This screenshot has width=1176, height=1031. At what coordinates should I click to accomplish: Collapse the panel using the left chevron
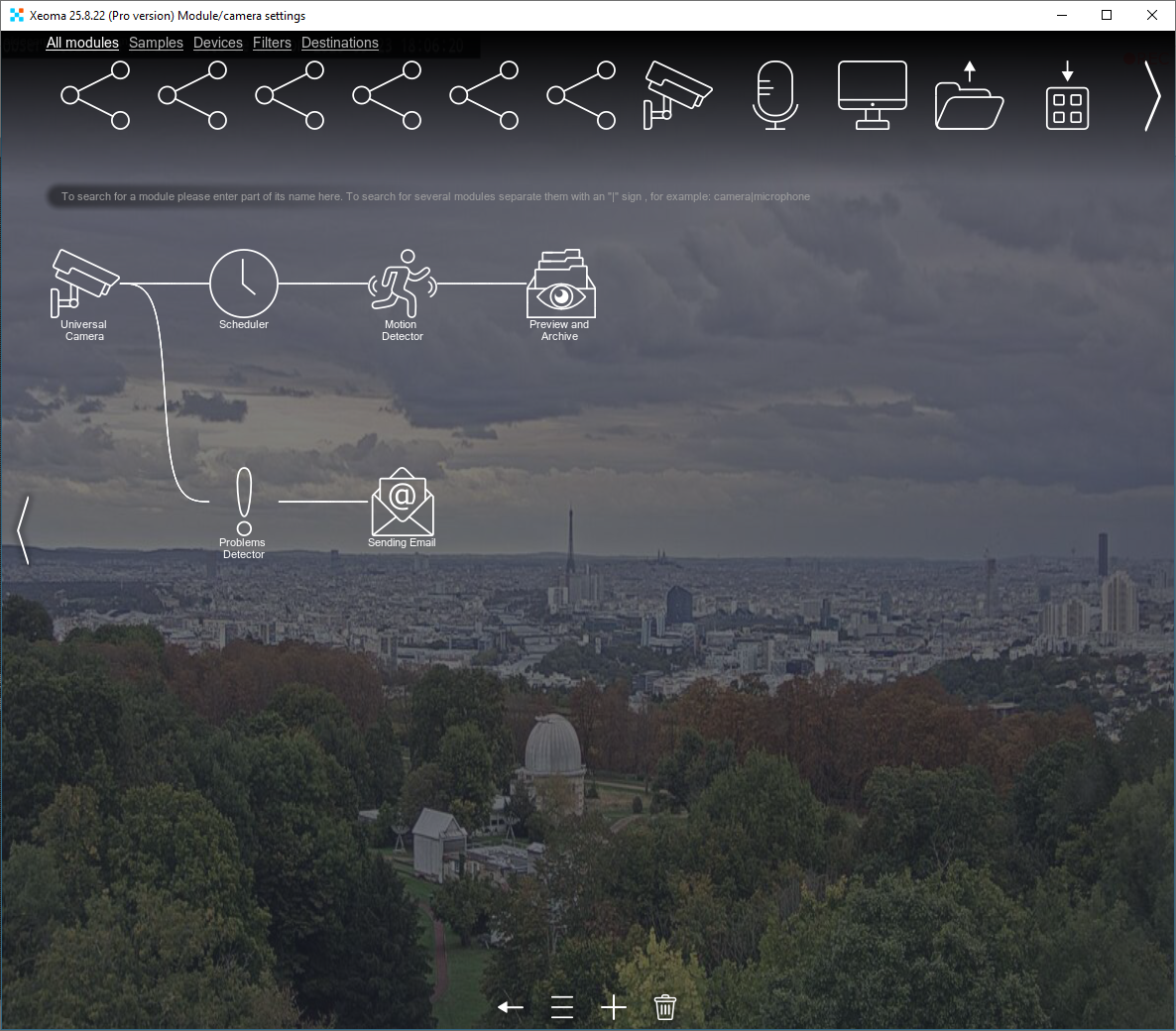pyautogui.click(x=23, y=530)
